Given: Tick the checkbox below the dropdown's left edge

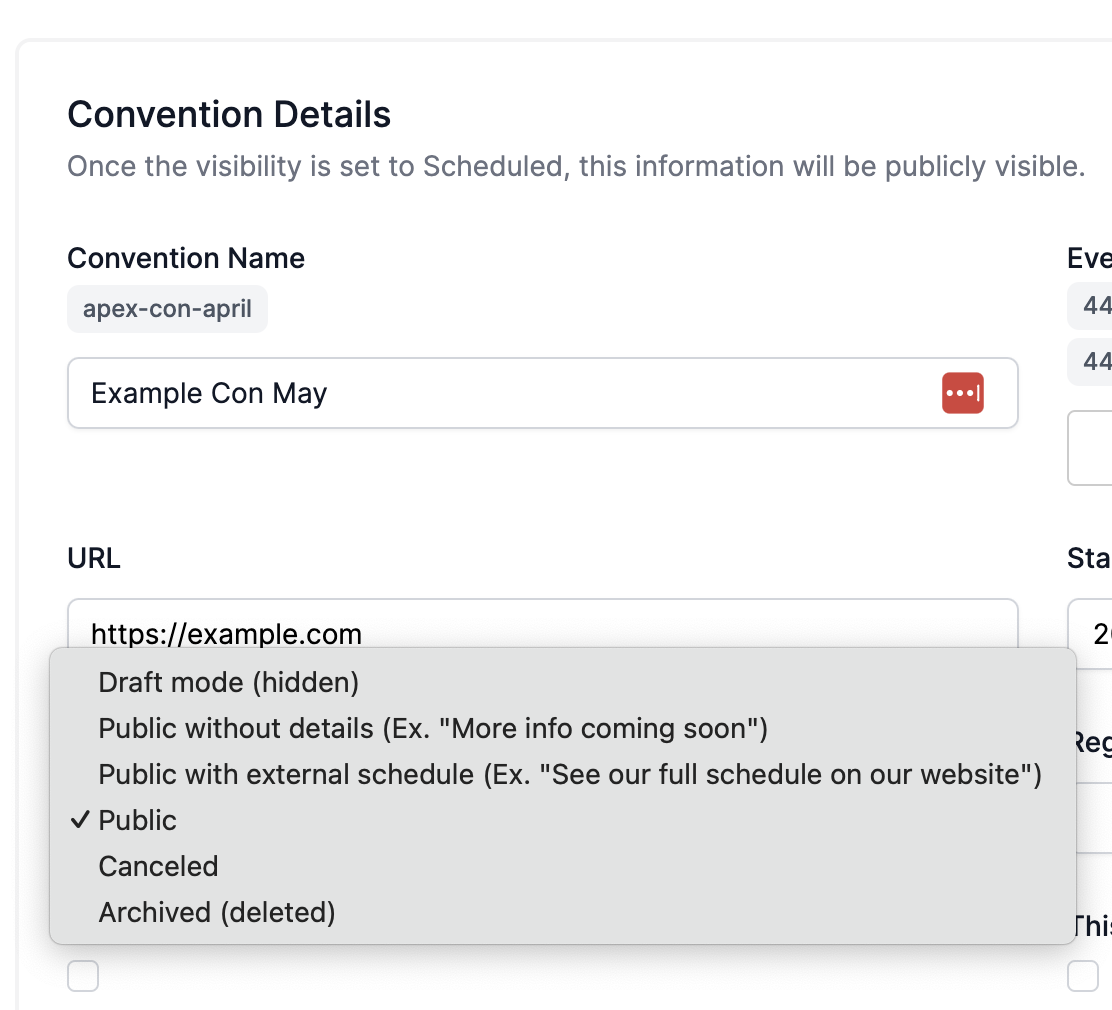Looking at the screenshot, I should [x=83, y=975].
